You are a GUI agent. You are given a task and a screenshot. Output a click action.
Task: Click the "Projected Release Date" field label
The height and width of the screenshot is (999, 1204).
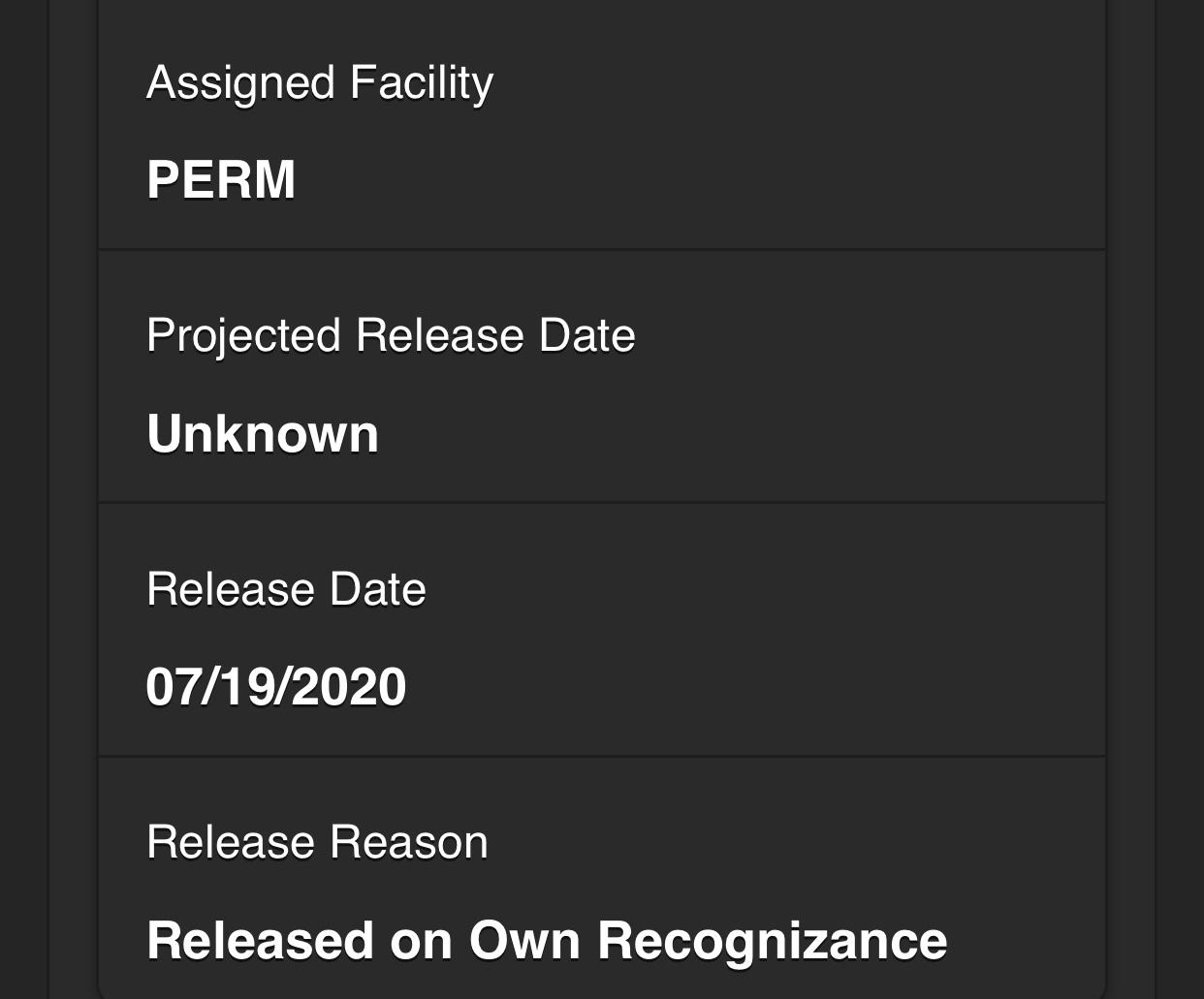coord(391,336)
